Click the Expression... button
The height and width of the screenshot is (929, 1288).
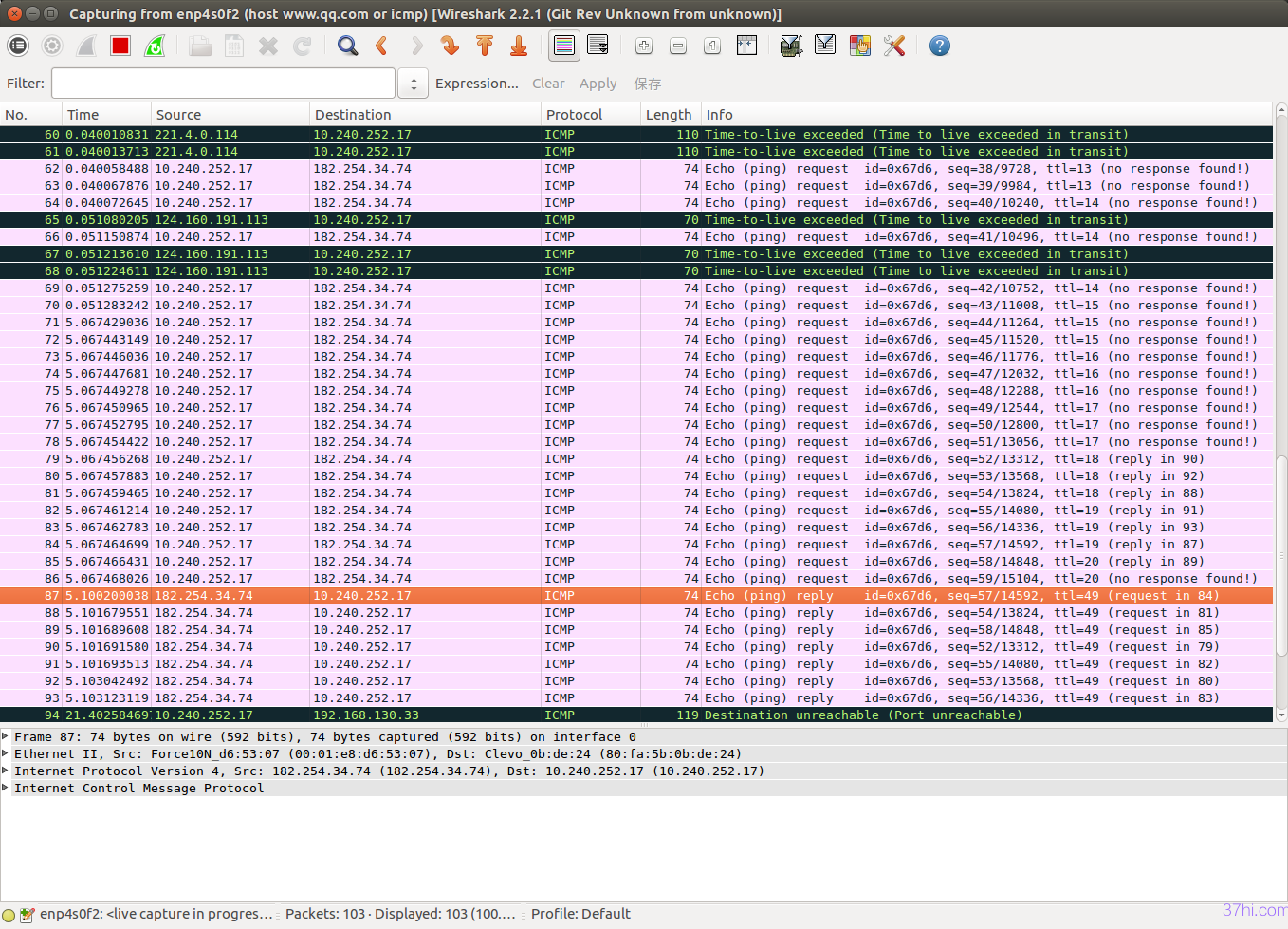pyautogui.click(x=477, y=84)
